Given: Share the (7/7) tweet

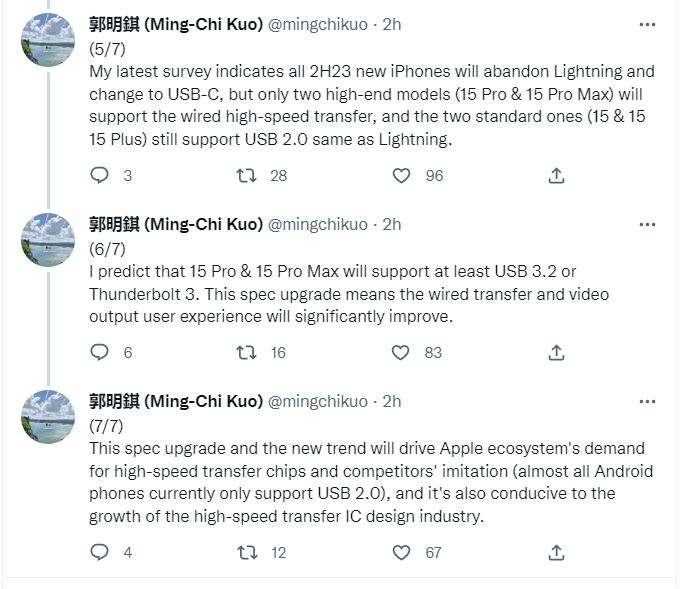Looking at the screenshot, I should [557, 552].
